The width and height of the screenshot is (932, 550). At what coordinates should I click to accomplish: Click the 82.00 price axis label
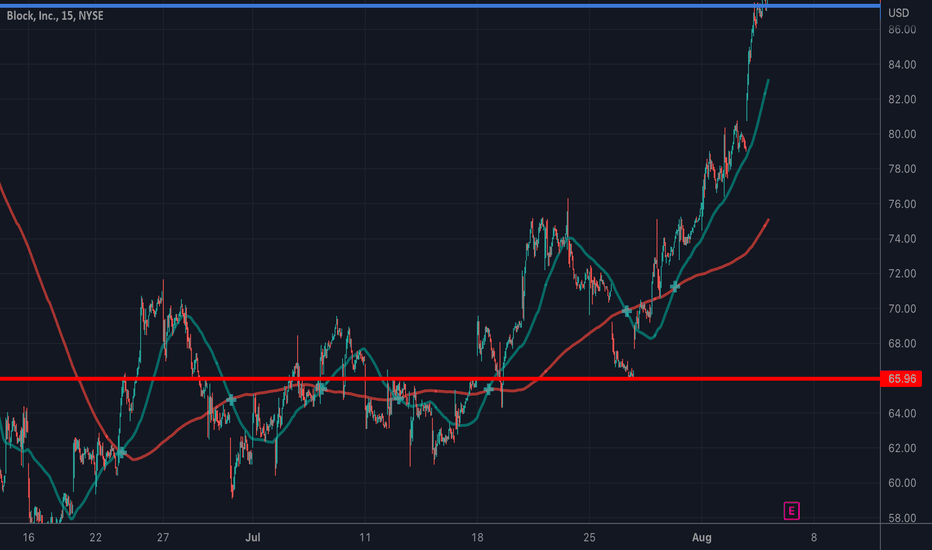click(902, 99)
